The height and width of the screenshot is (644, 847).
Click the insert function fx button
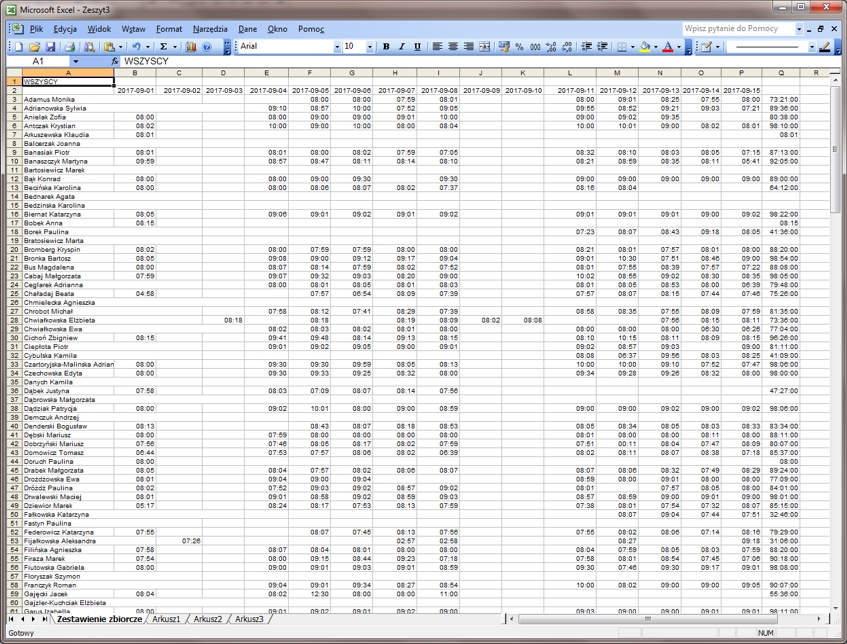tap(115, 61)
